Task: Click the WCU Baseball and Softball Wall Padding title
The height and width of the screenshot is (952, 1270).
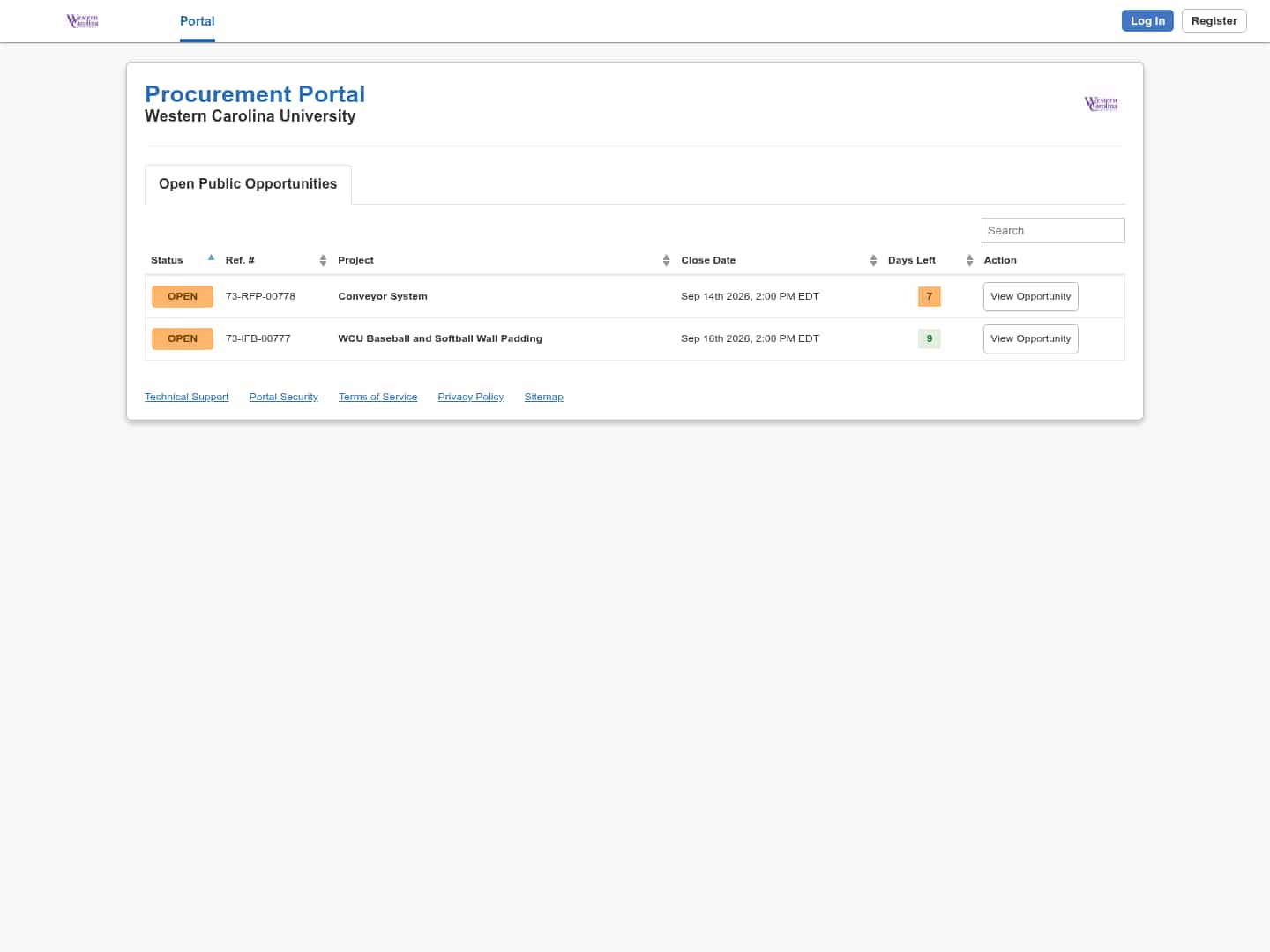Action: click(x=440, y=339)
